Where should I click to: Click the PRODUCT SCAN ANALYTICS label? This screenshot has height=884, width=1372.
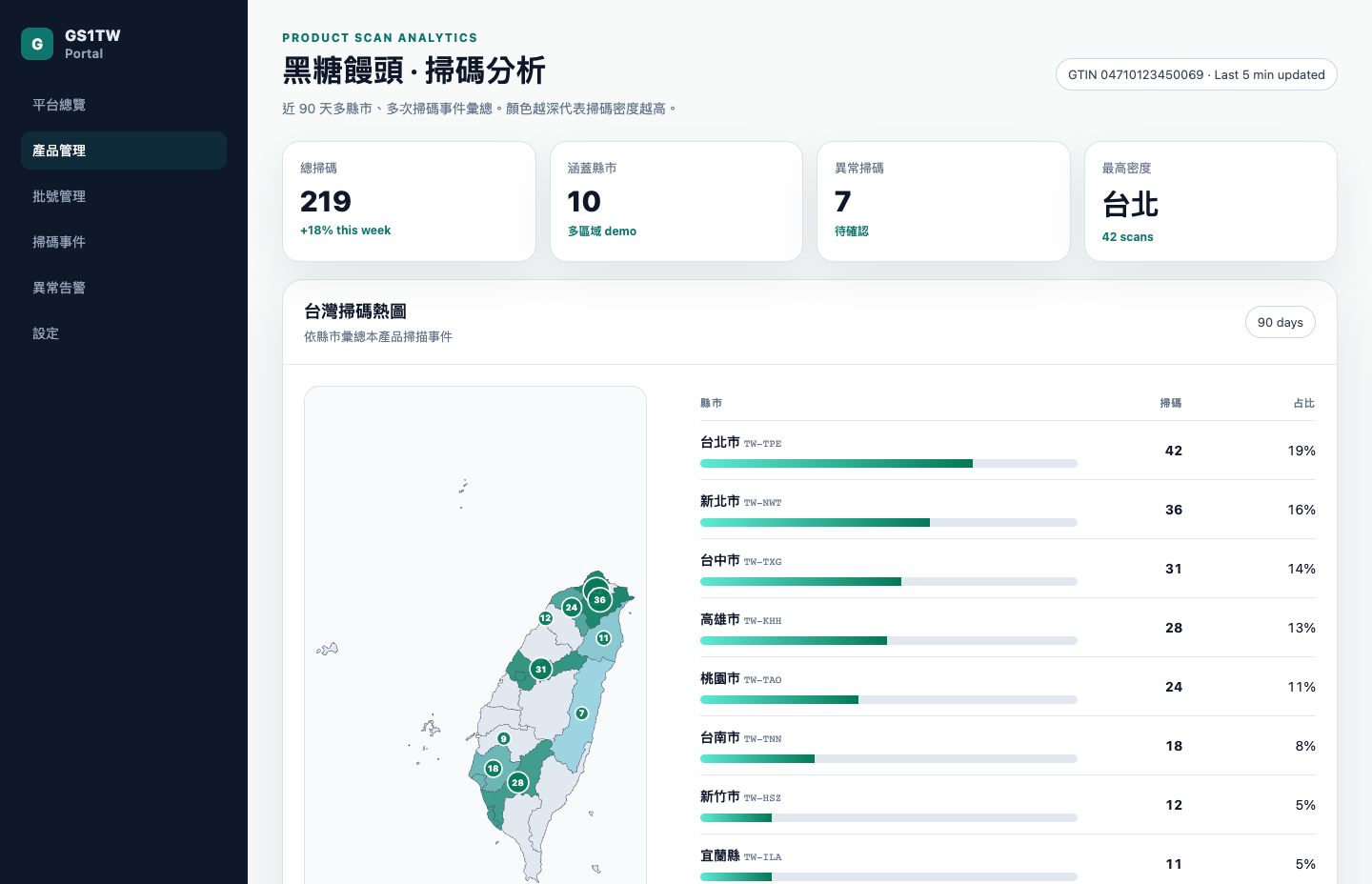tap(380, 38)
